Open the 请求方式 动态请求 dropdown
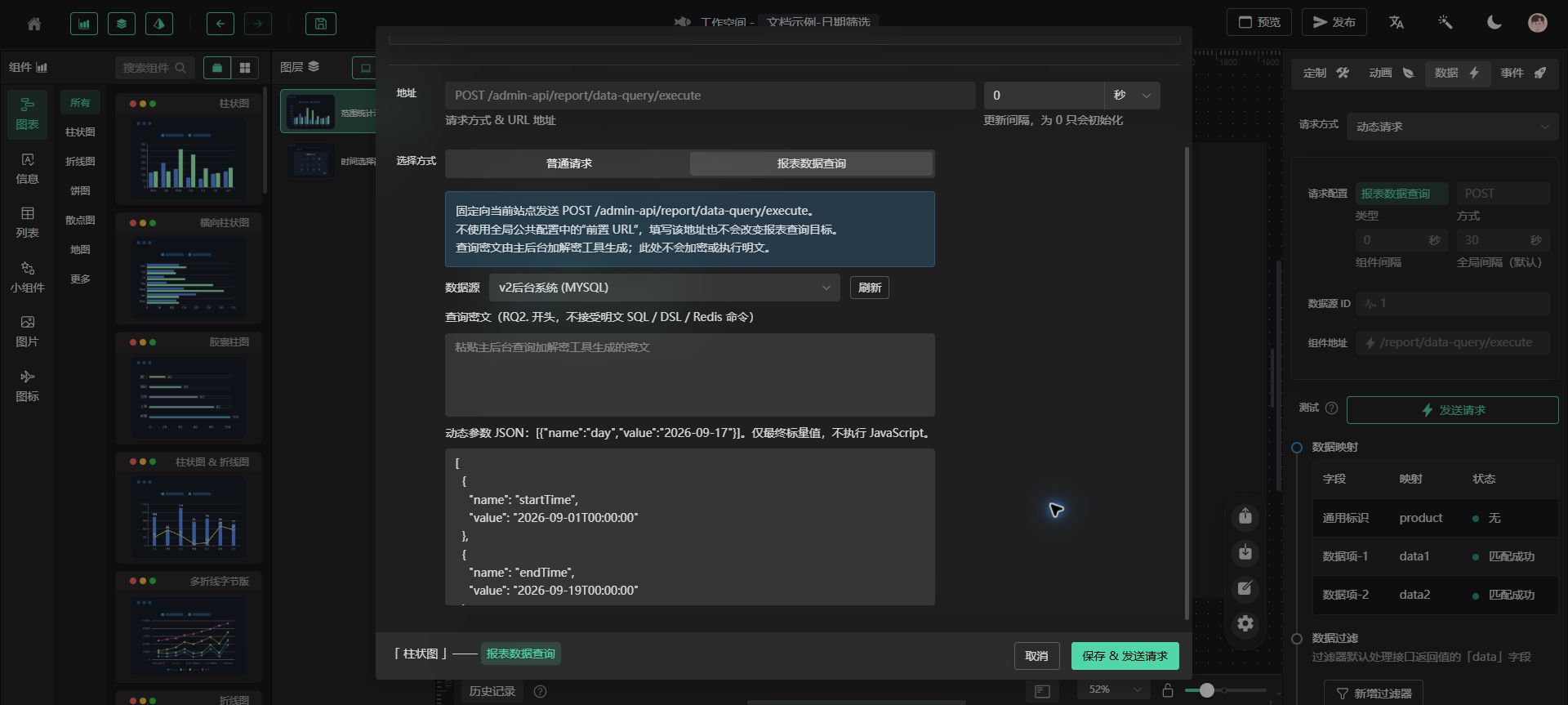 coord(1452,127)
